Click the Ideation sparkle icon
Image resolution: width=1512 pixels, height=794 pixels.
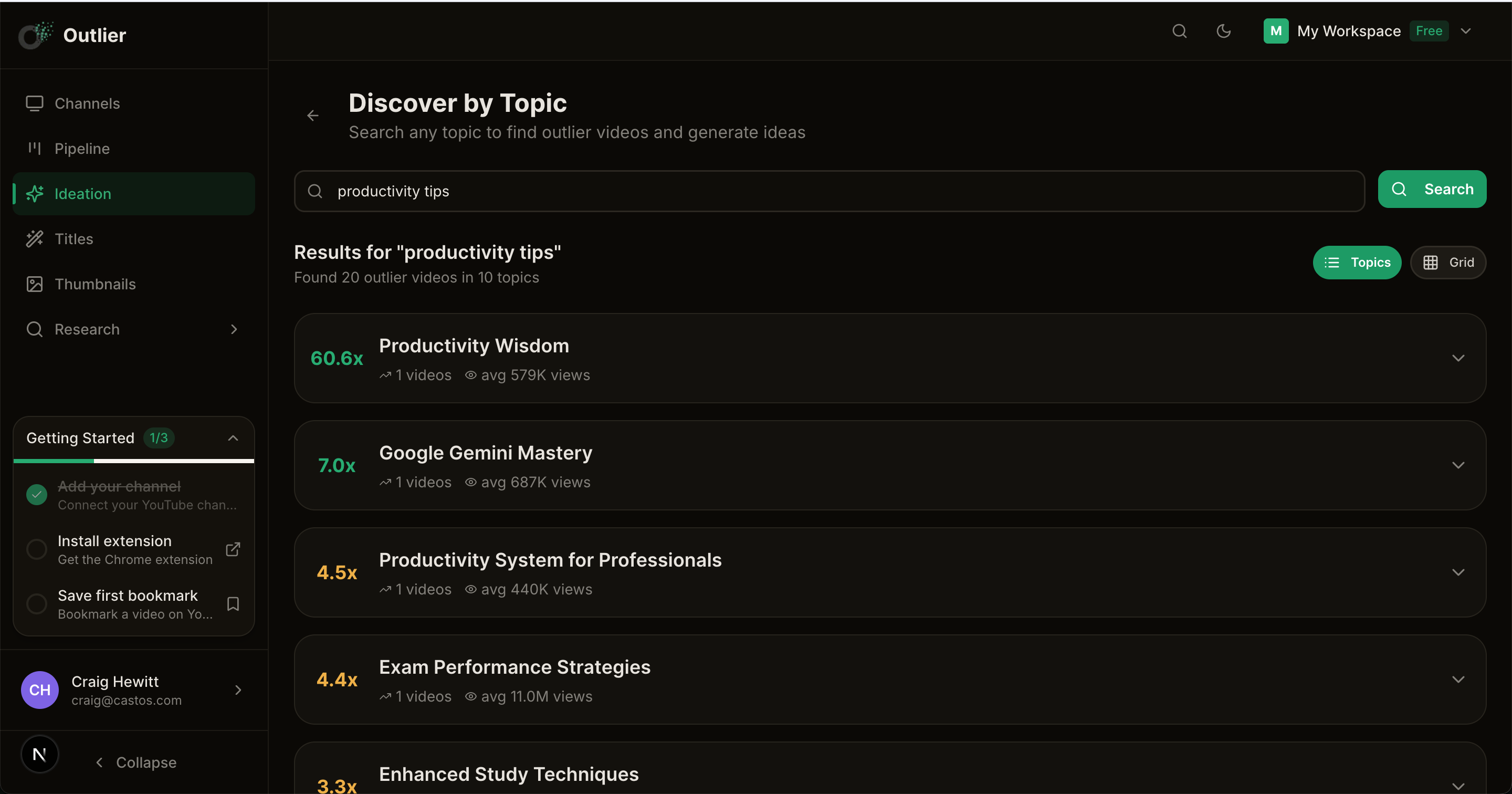coord(35,194)
